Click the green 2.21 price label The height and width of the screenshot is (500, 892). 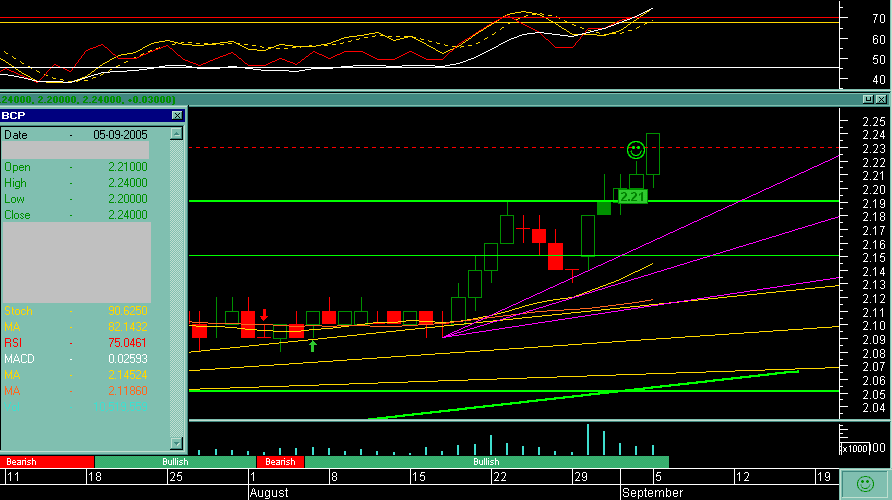pyautogui.click(x=633, y=197)
